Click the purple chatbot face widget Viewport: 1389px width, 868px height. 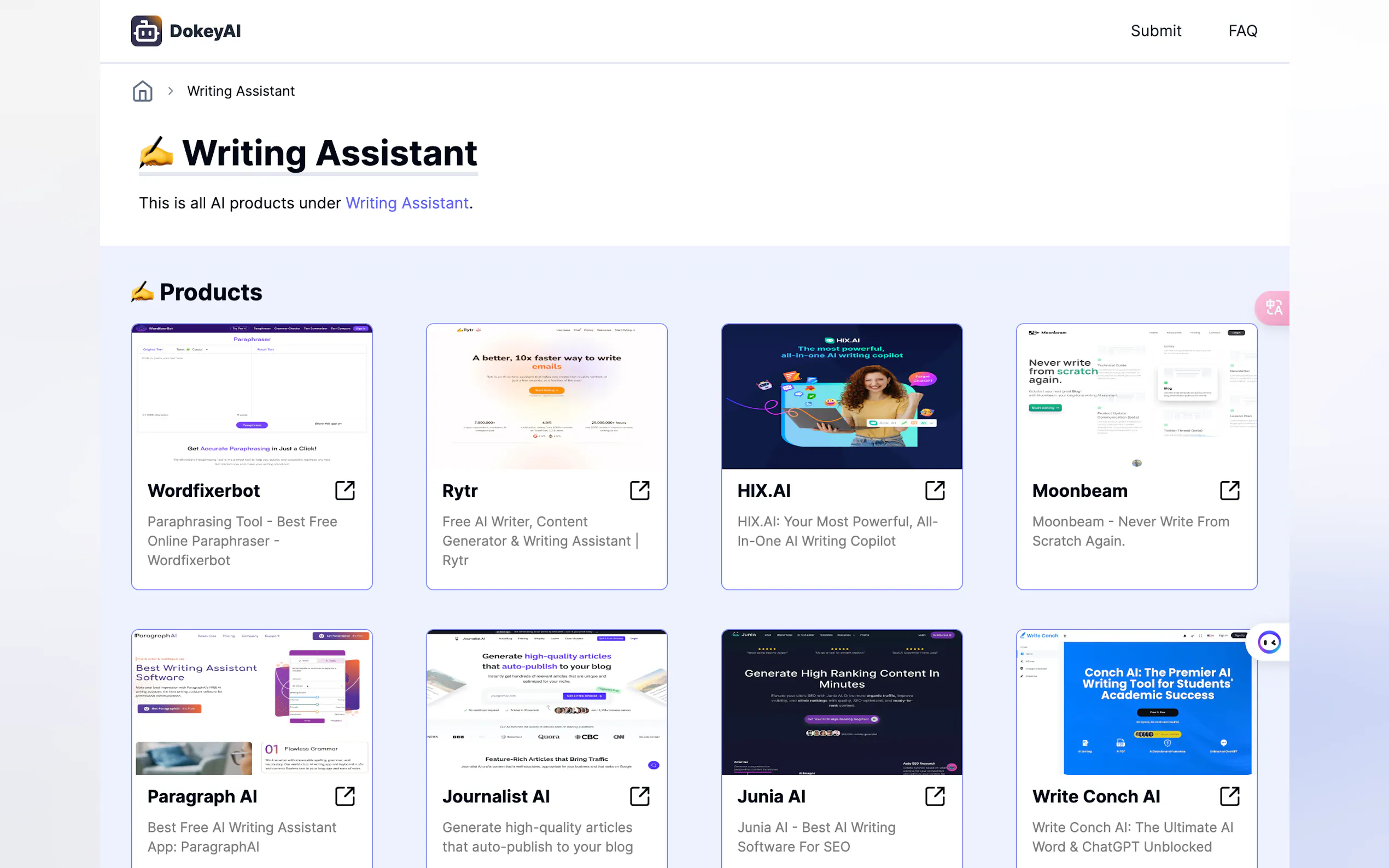pos(1269,642)
